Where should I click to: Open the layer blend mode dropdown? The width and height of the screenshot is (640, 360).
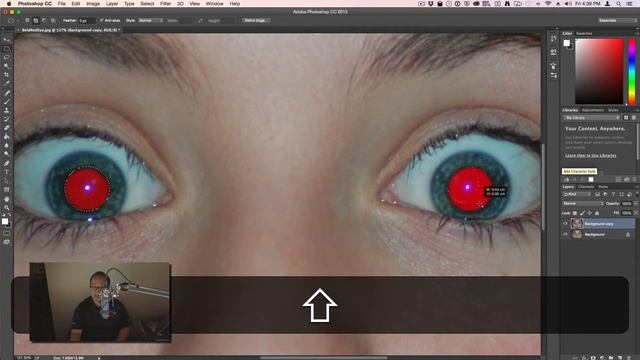(x=583, y=203)
